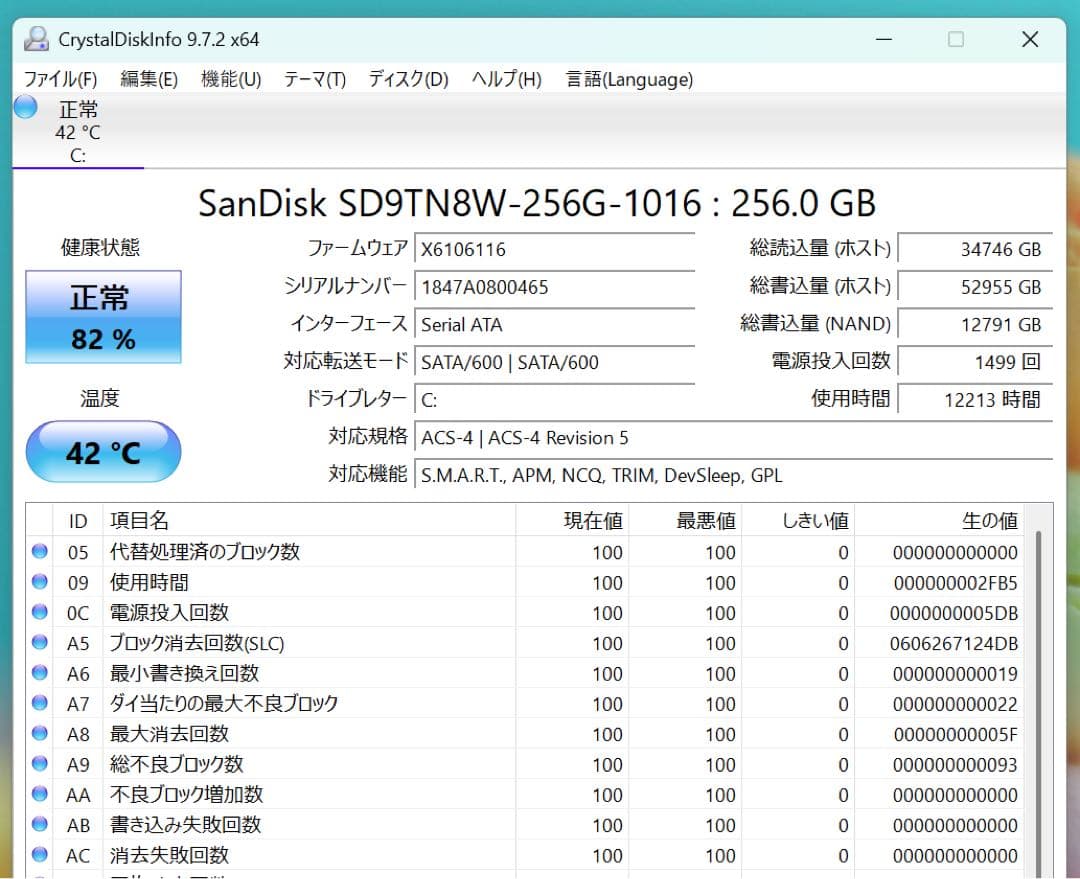The image size is (1080, 879).
Task: Click the 対応転送モード field SATA/600 | SATA/600
Action: click(554, 362)
